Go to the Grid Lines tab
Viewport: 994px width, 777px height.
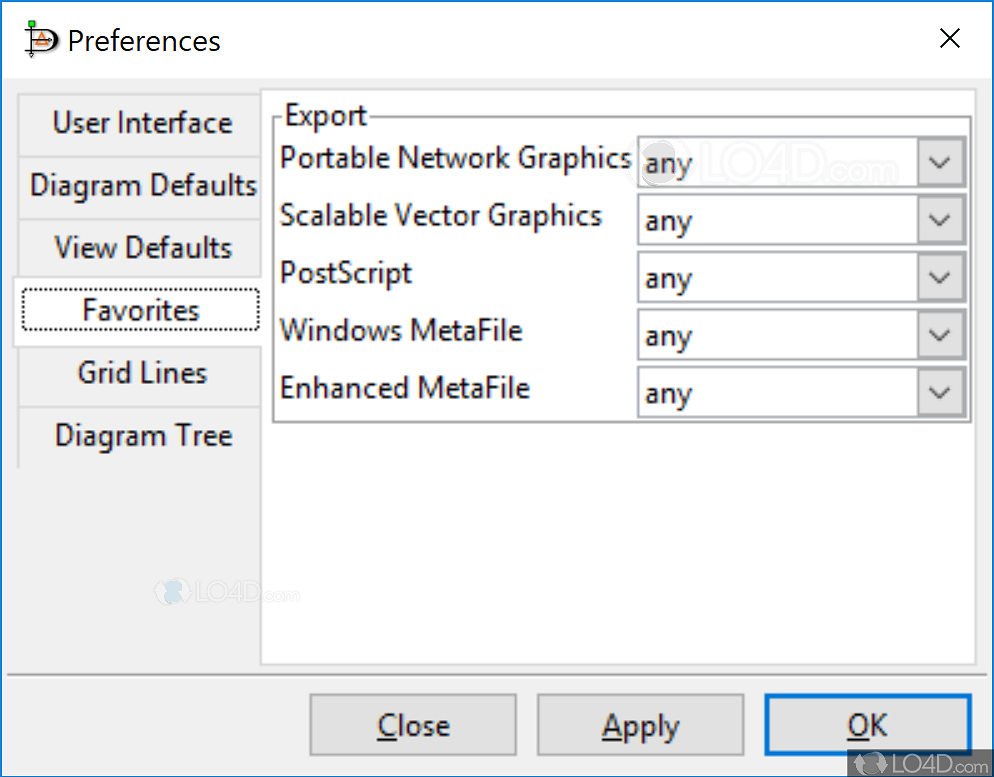tap(142, 373)
